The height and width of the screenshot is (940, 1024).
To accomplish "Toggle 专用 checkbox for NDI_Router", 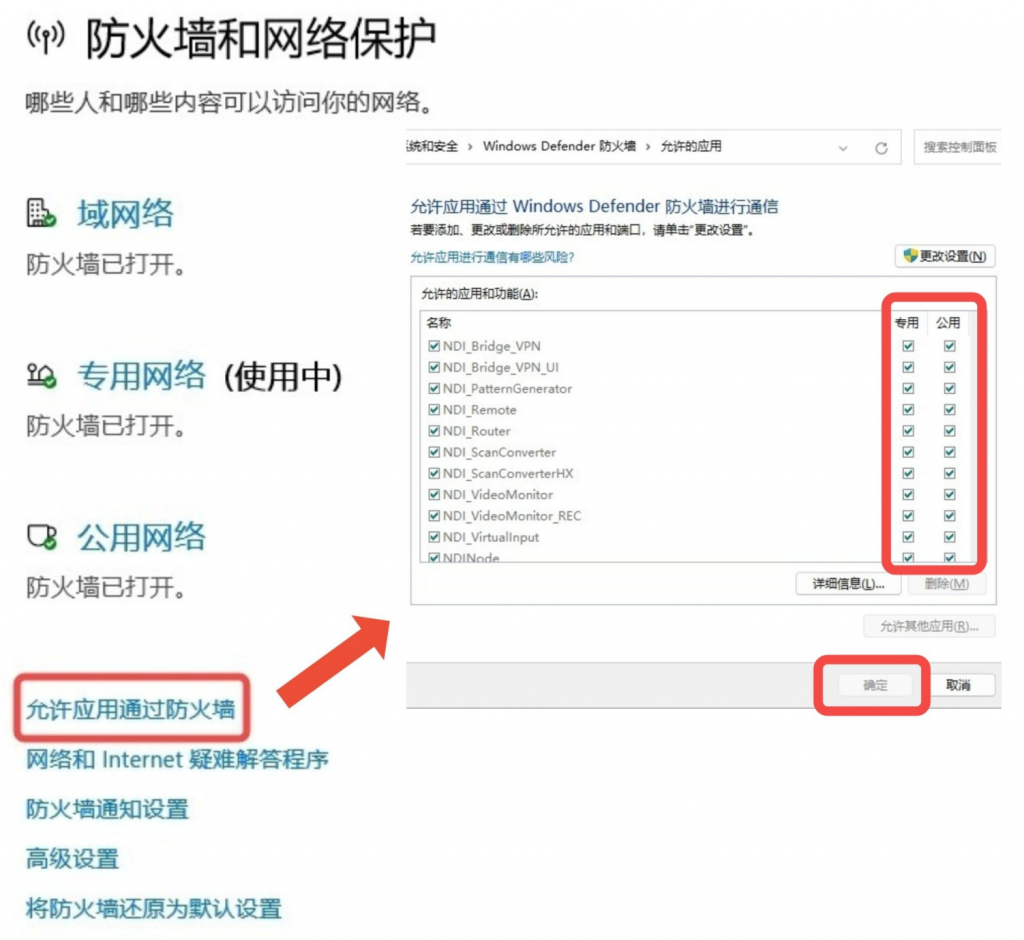I will 908,430.
